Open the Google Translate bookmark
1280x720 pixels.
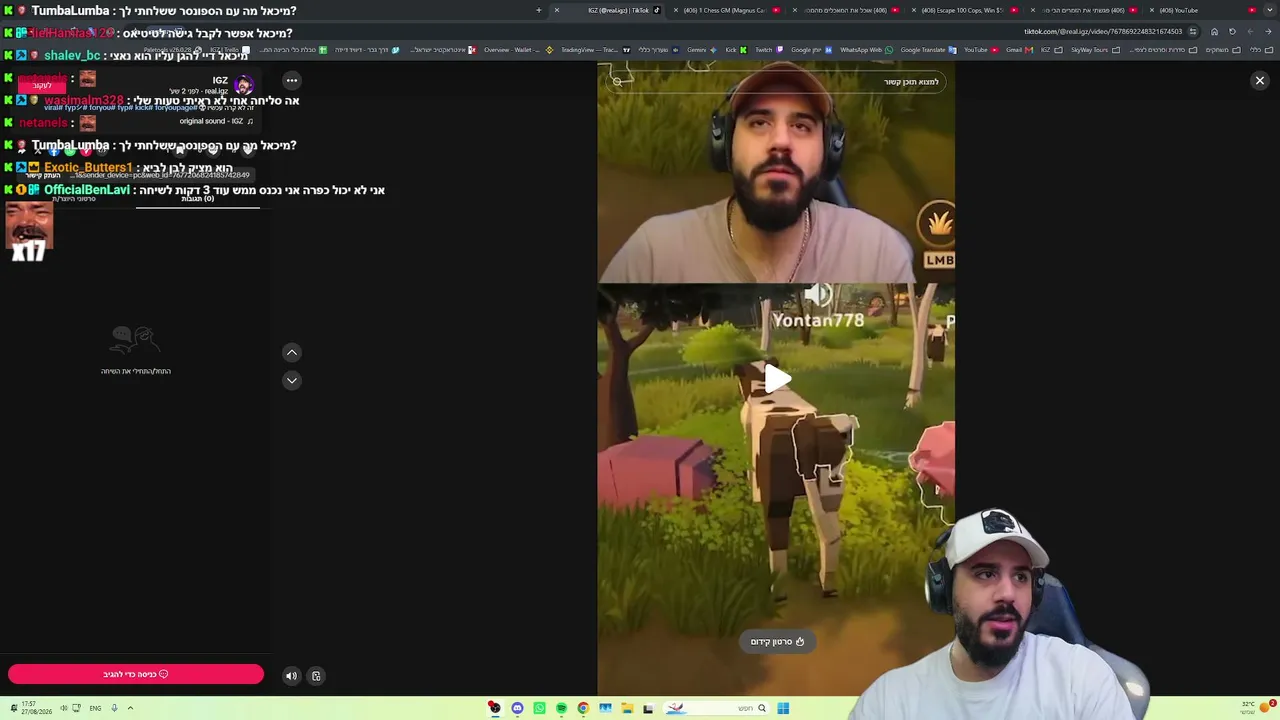(928, 50)
